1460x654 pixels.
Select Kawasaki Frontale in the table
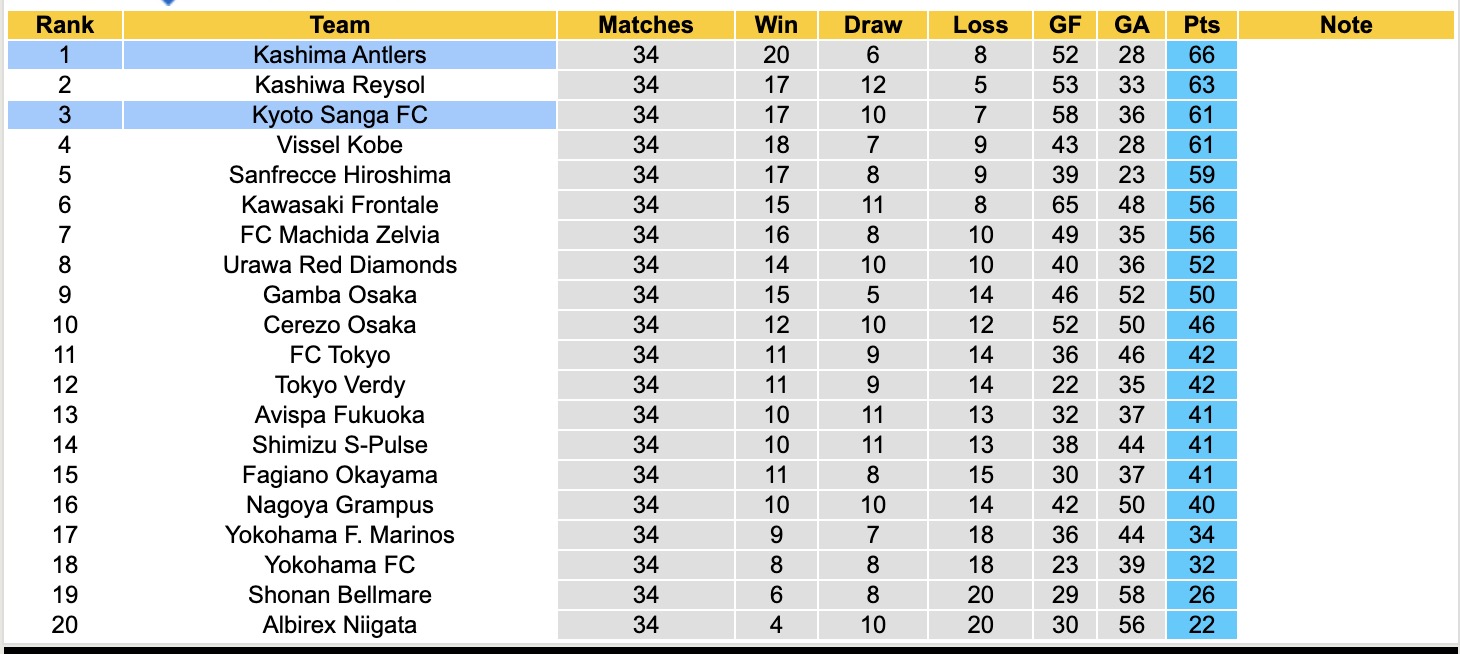pyautogui.click(x=340, y=205)
